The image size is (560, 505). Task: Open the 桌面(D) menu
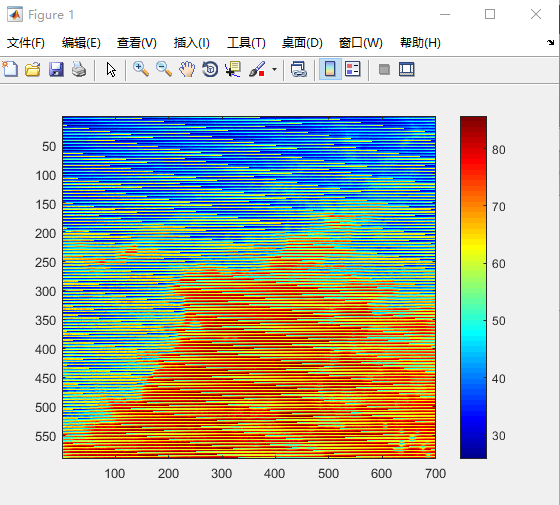click(x=302, y=43)
